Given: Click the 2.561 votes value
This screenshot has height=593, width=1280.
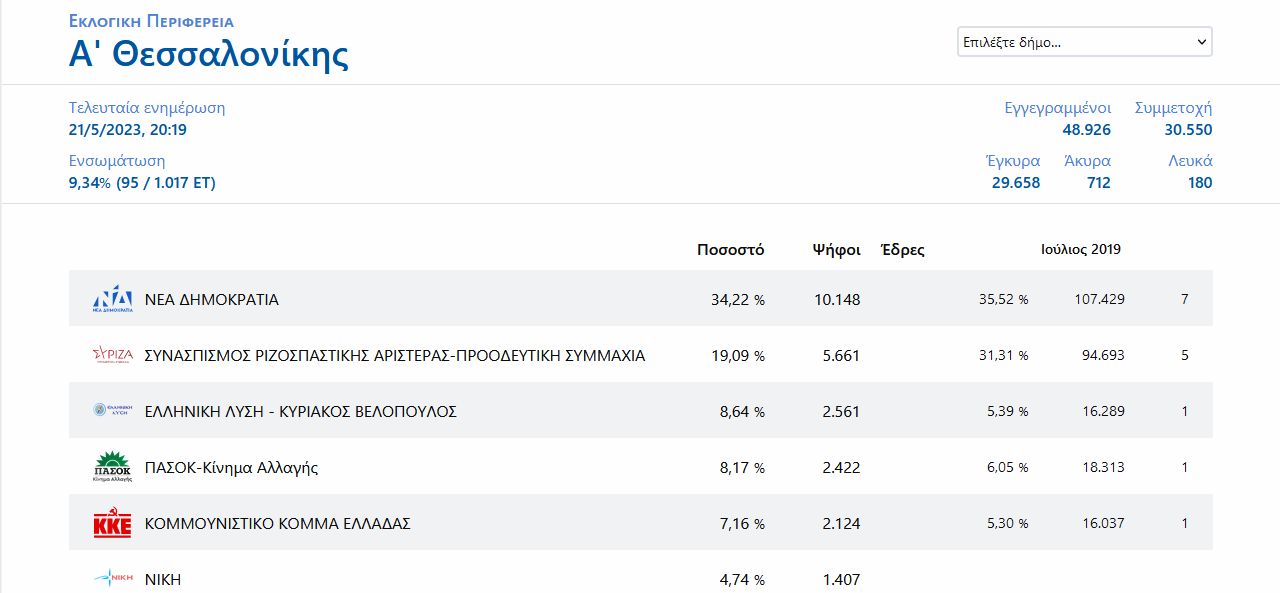Looking at the screenshot, I should click(840, 412).
